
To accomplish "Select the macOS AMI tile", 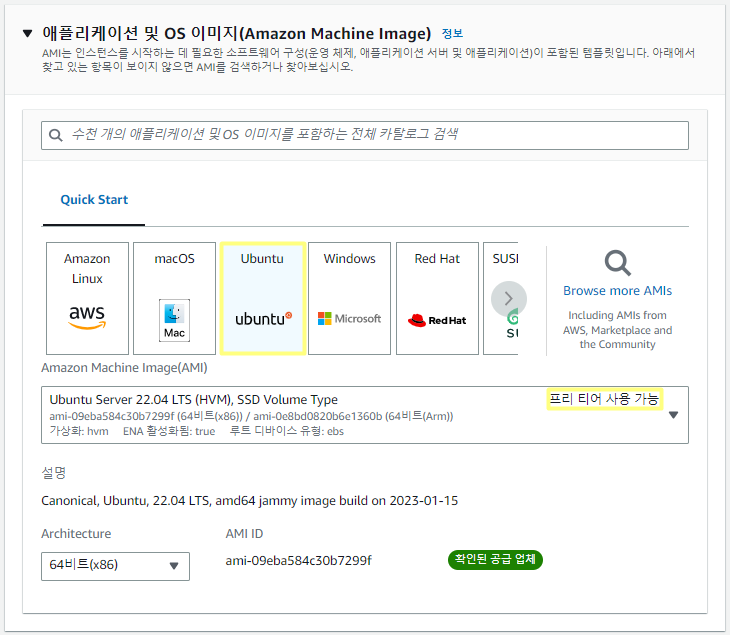I will (x=175, y=298).
